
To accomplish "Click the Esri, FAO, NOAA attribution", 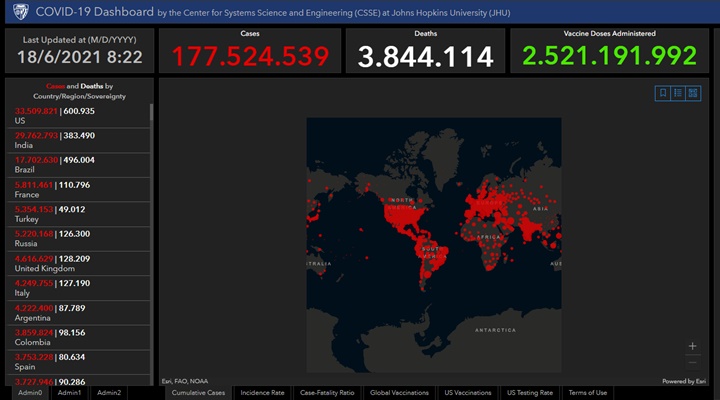I will pyautogui.click(x=185, y=381).
